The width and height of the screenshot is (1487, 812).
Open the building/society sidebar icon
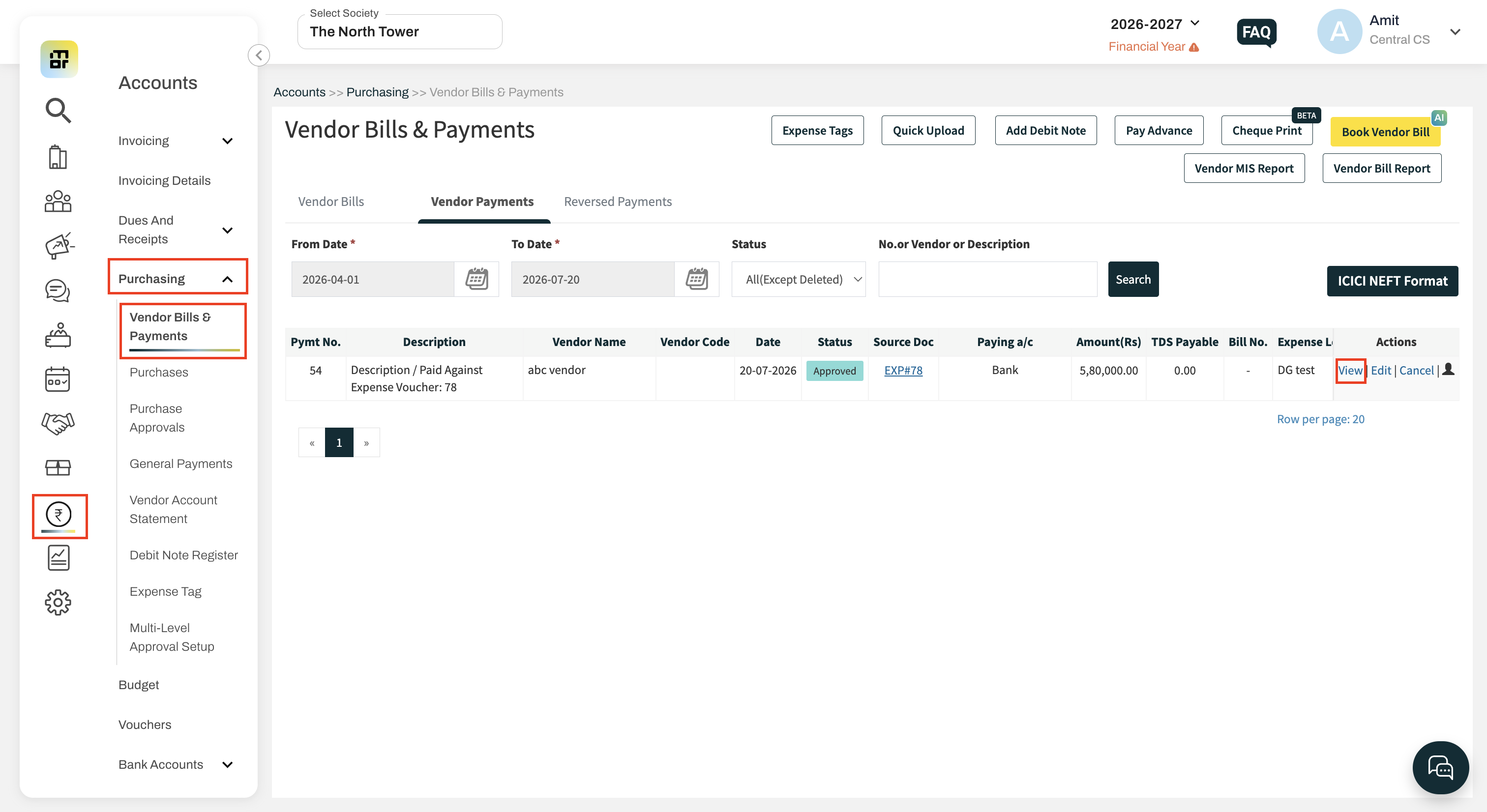coord(58,156)
